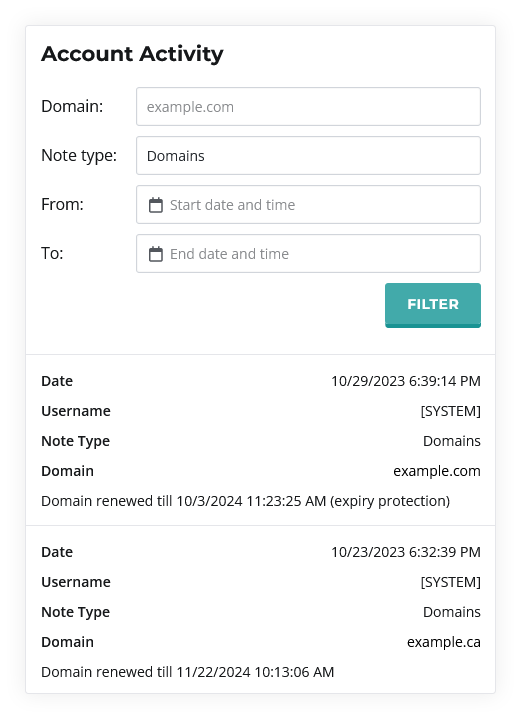The height and width of the screenshot is (721, 522).
Task: Click the Domains note type in example.ca entry
Action: [x=452, y=612]
